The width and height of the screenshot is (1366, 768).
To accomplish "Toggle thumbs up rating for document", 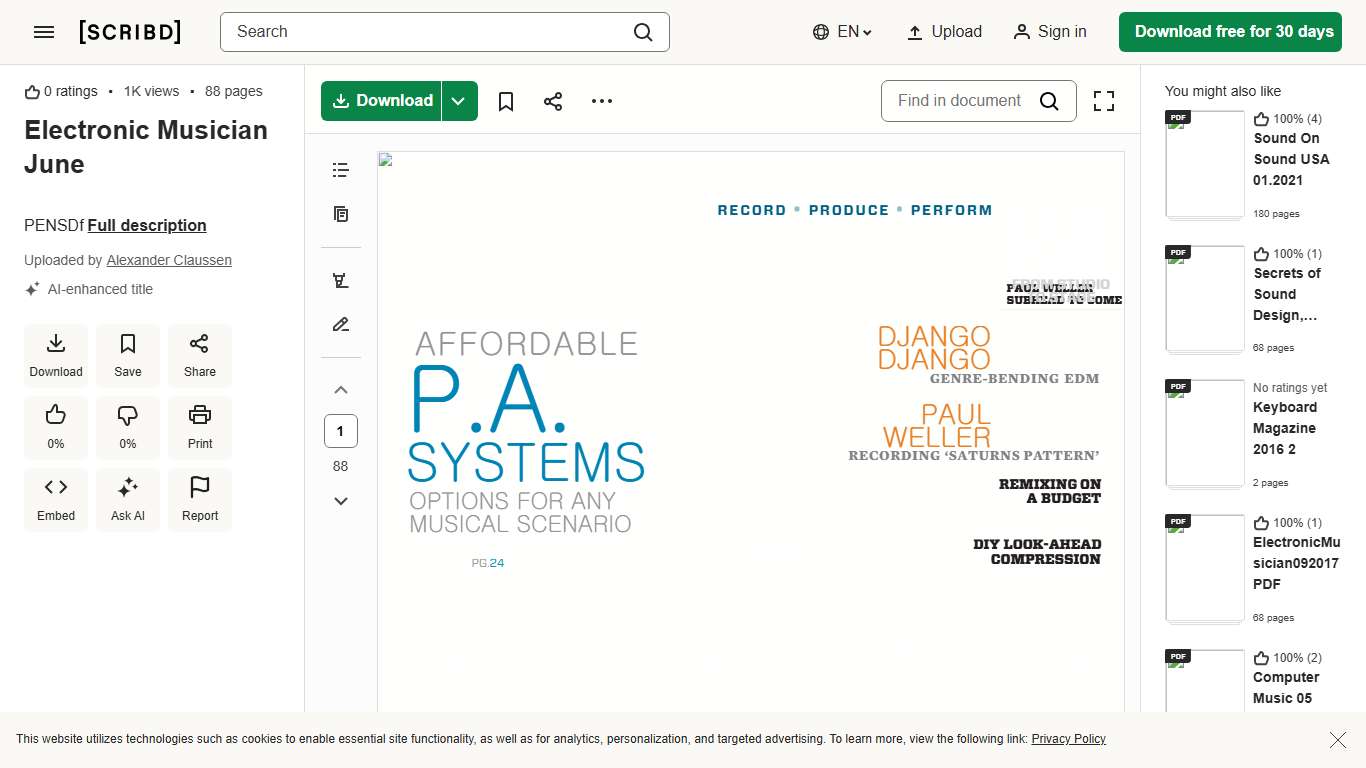I will coord(56,427).
